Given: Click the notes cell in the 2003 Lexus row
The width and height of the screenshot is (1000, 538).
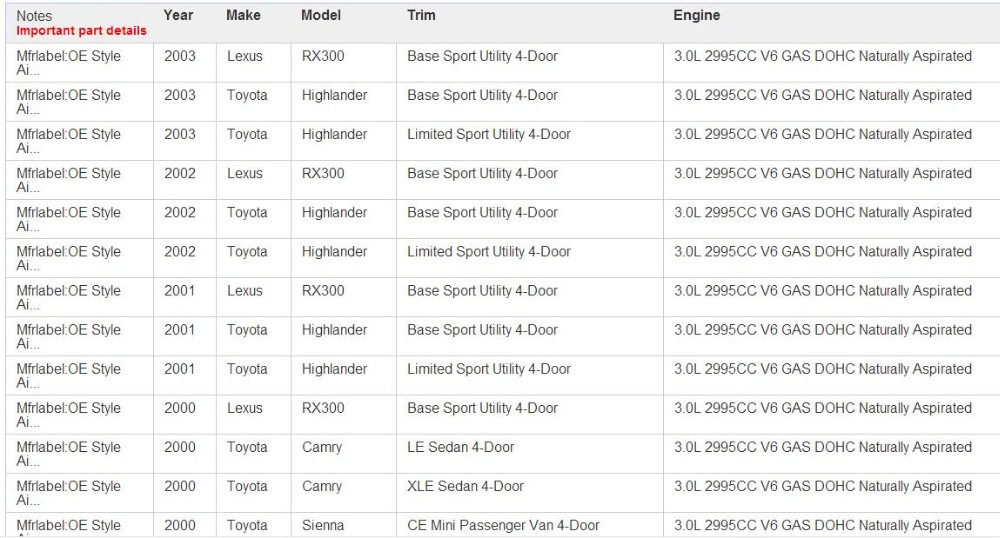Looking at the screenshot, I should click(x=68, y=62).
